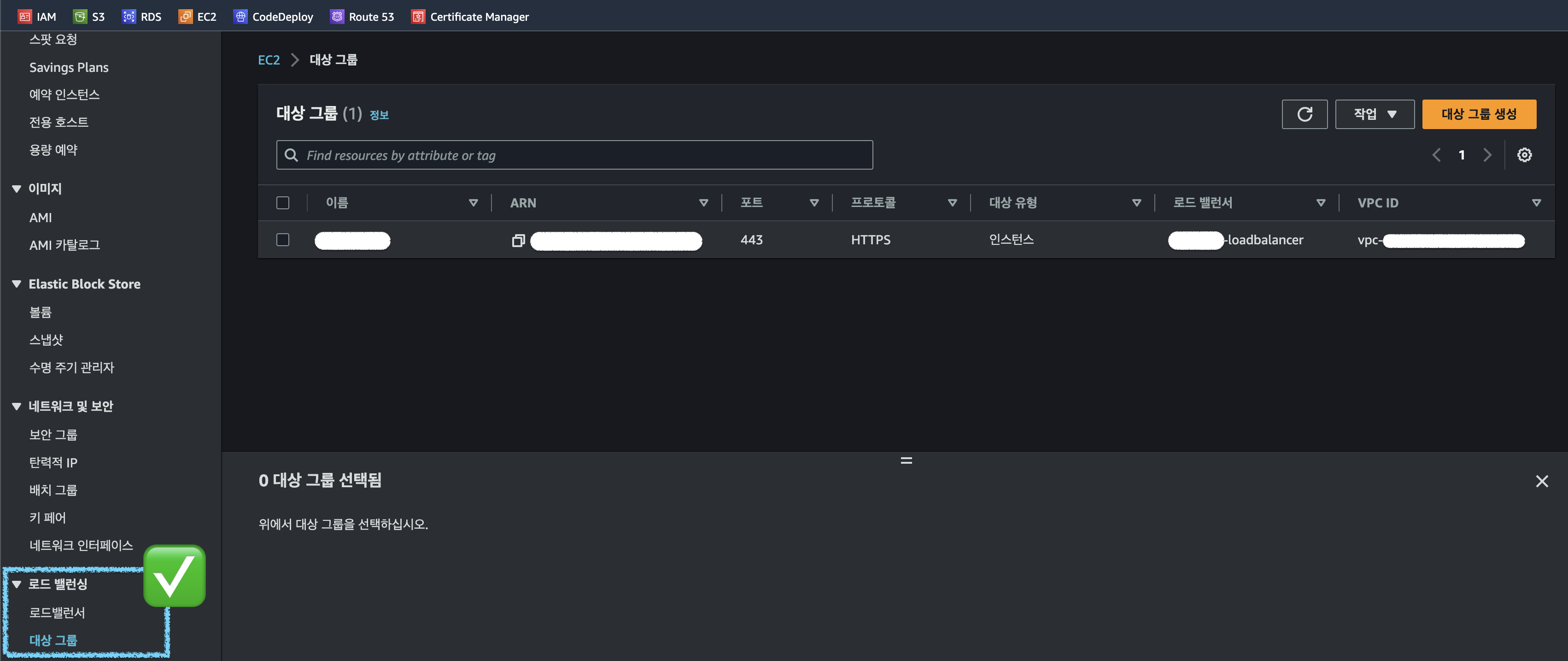This screenshot has width=1568, height=661.
Task: Go to 로드밸런서 in the sidebar
Action: pyautogui.click(x=57, y=612)
